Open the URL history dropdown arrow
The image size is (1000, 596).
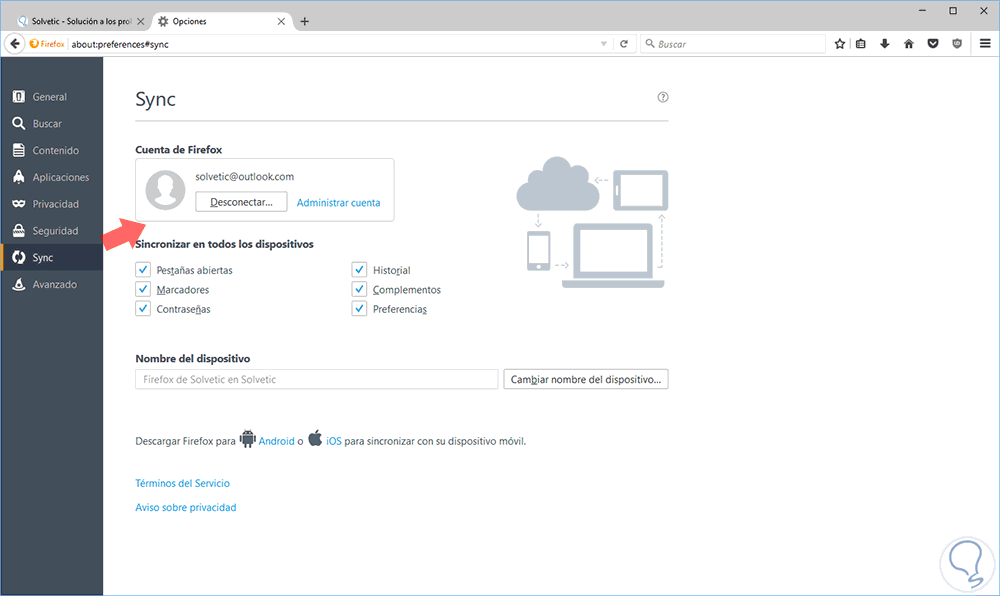[x=603, y=44]
